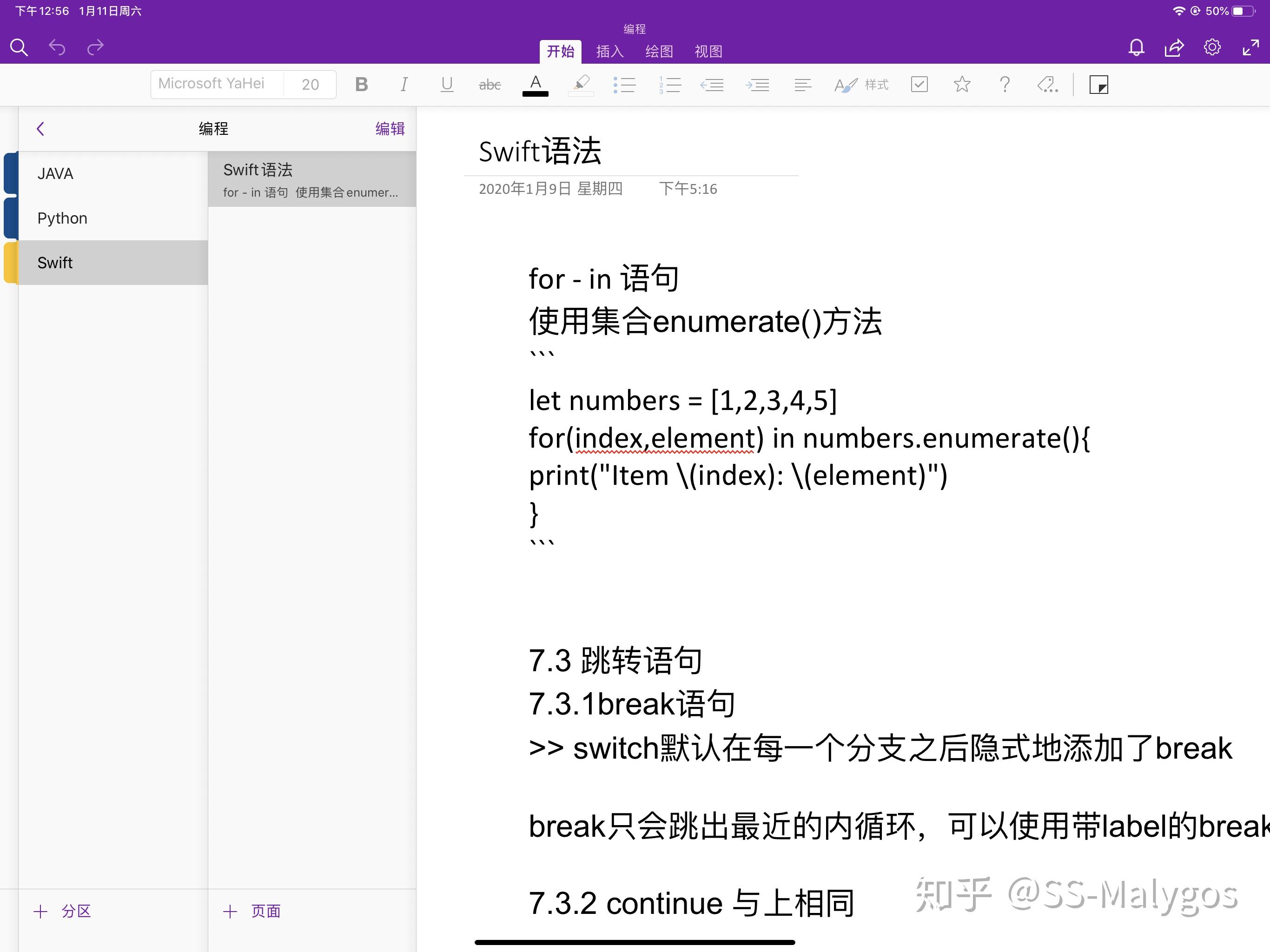The image size is (1270, 952).
Task: Go back from the 编程 notebook
Action: (x=40, y=129)
